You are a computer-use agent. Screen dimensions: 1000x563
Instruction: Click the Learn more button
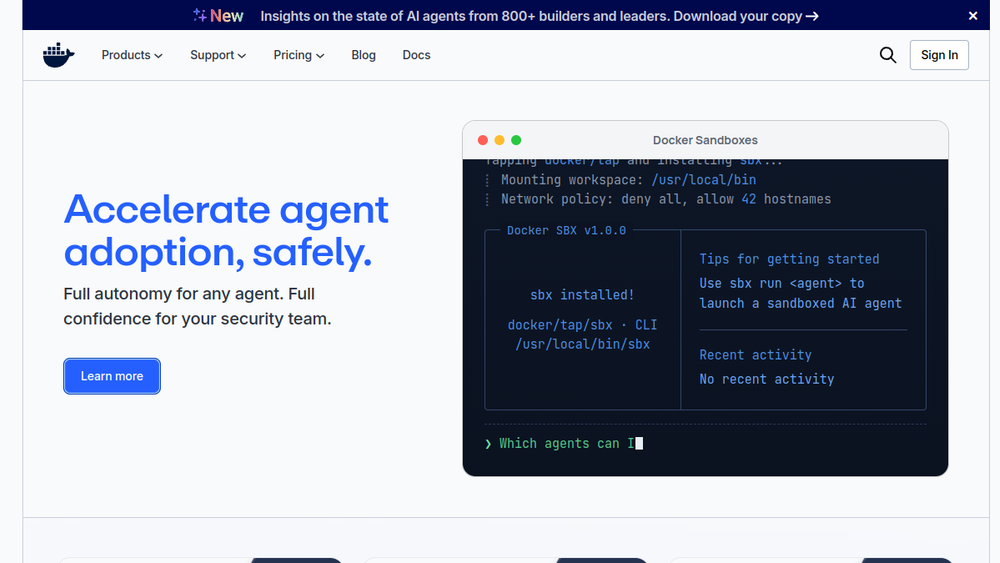tap(112, 376)
